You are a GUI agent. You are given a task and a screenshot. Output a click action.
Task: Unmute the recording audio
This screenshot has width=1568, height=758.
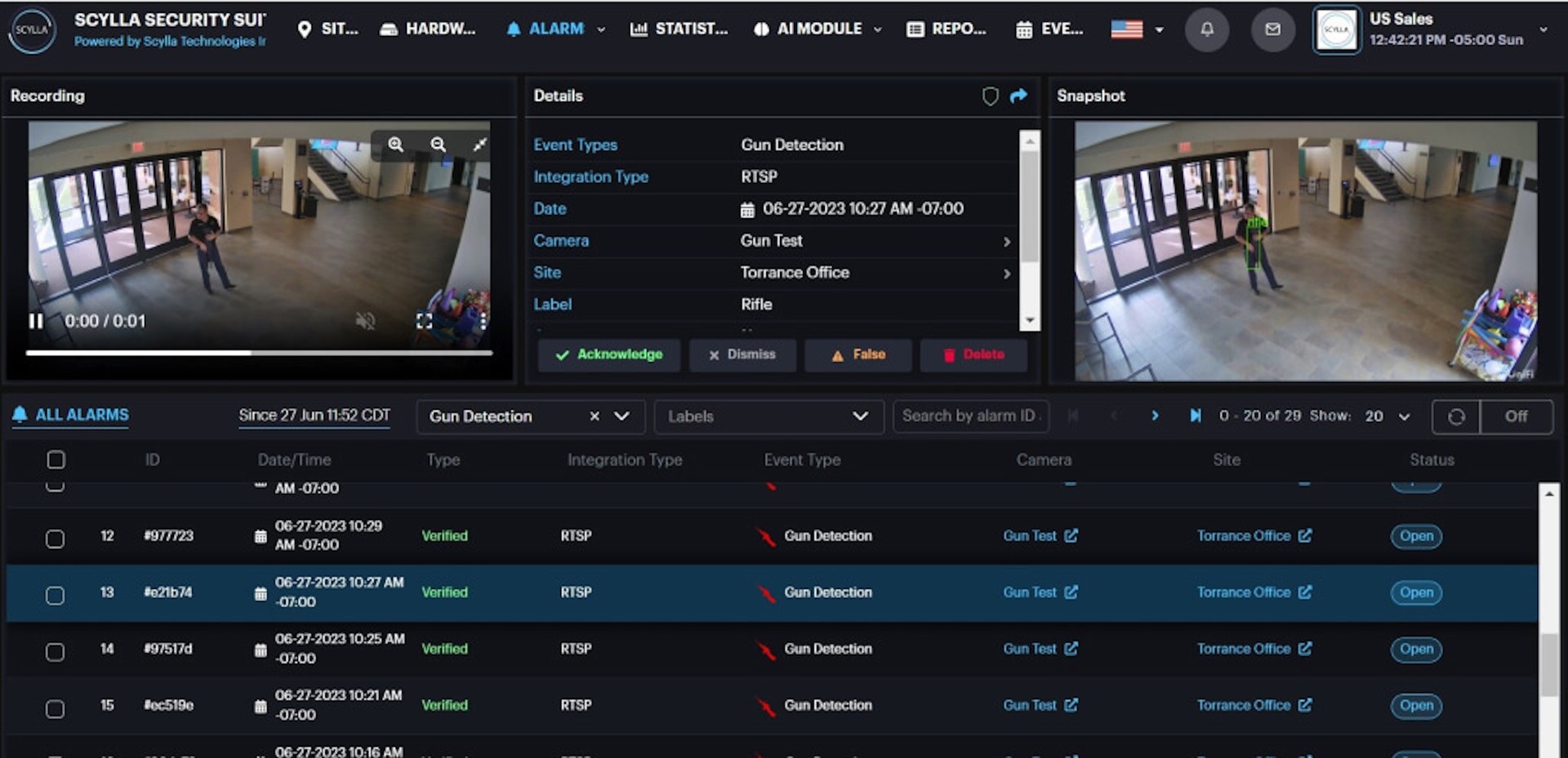[365, 321]
